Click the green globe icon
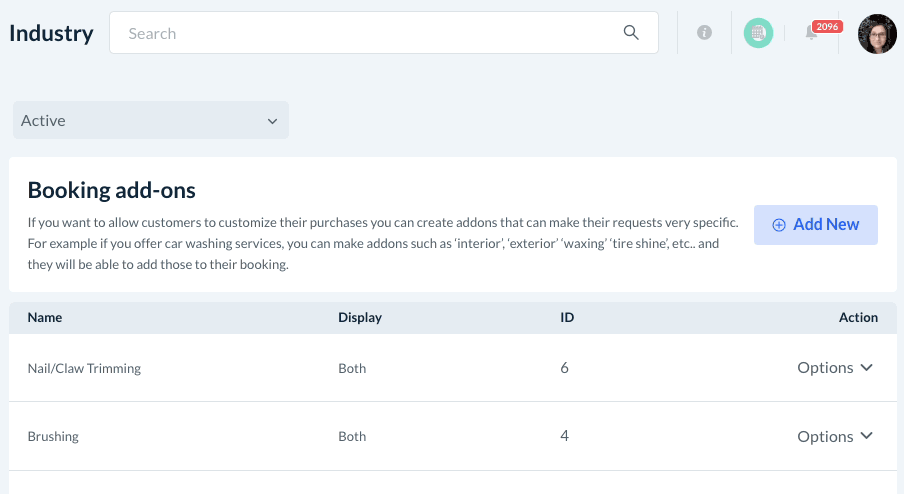The height and width of the screenshot is (494, 904). (758, 33)
